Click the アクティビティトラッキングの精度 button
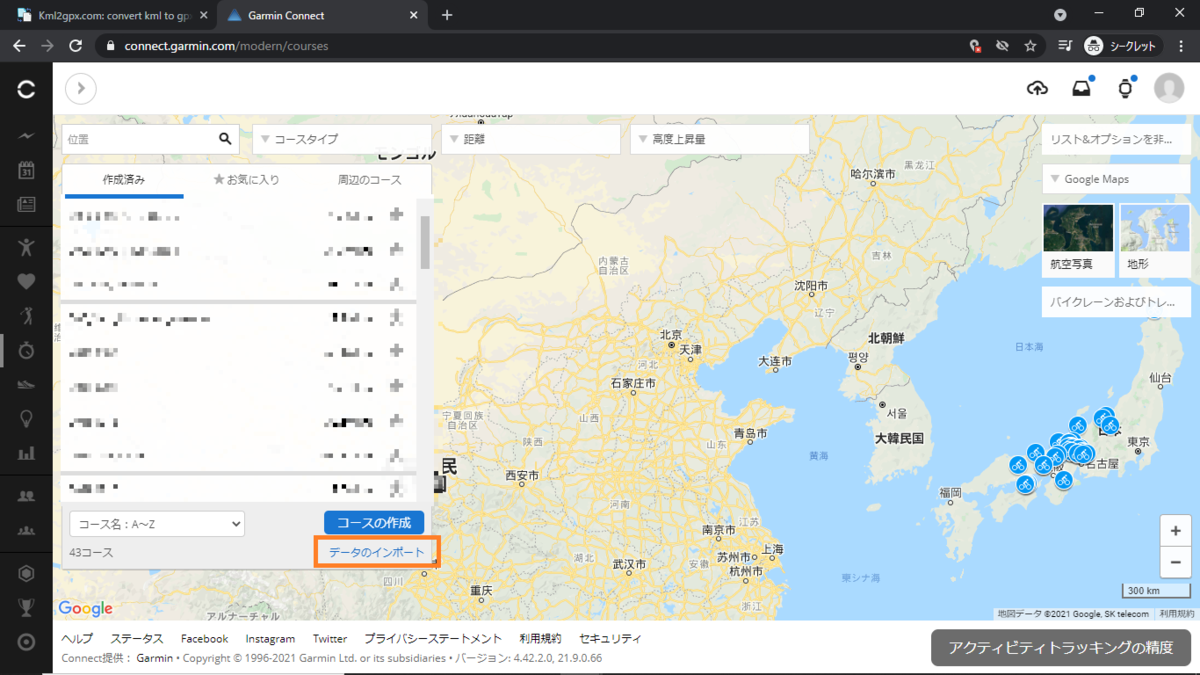Image resolution: width=1200 pixels, height=675 pixels. (x=1061, y=647)
